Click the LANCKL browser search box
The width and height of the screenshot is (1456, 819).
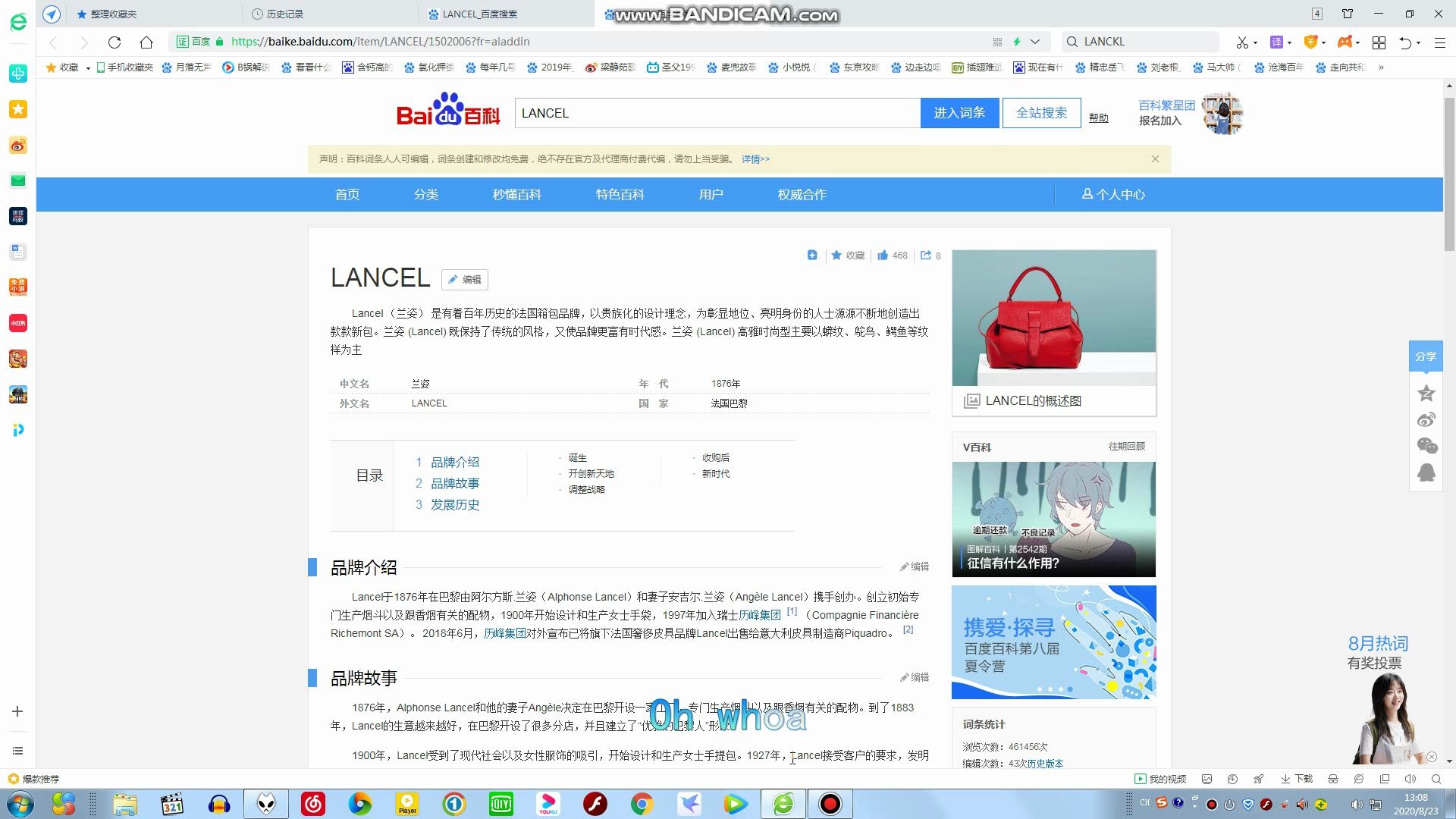coord(1141,42)
